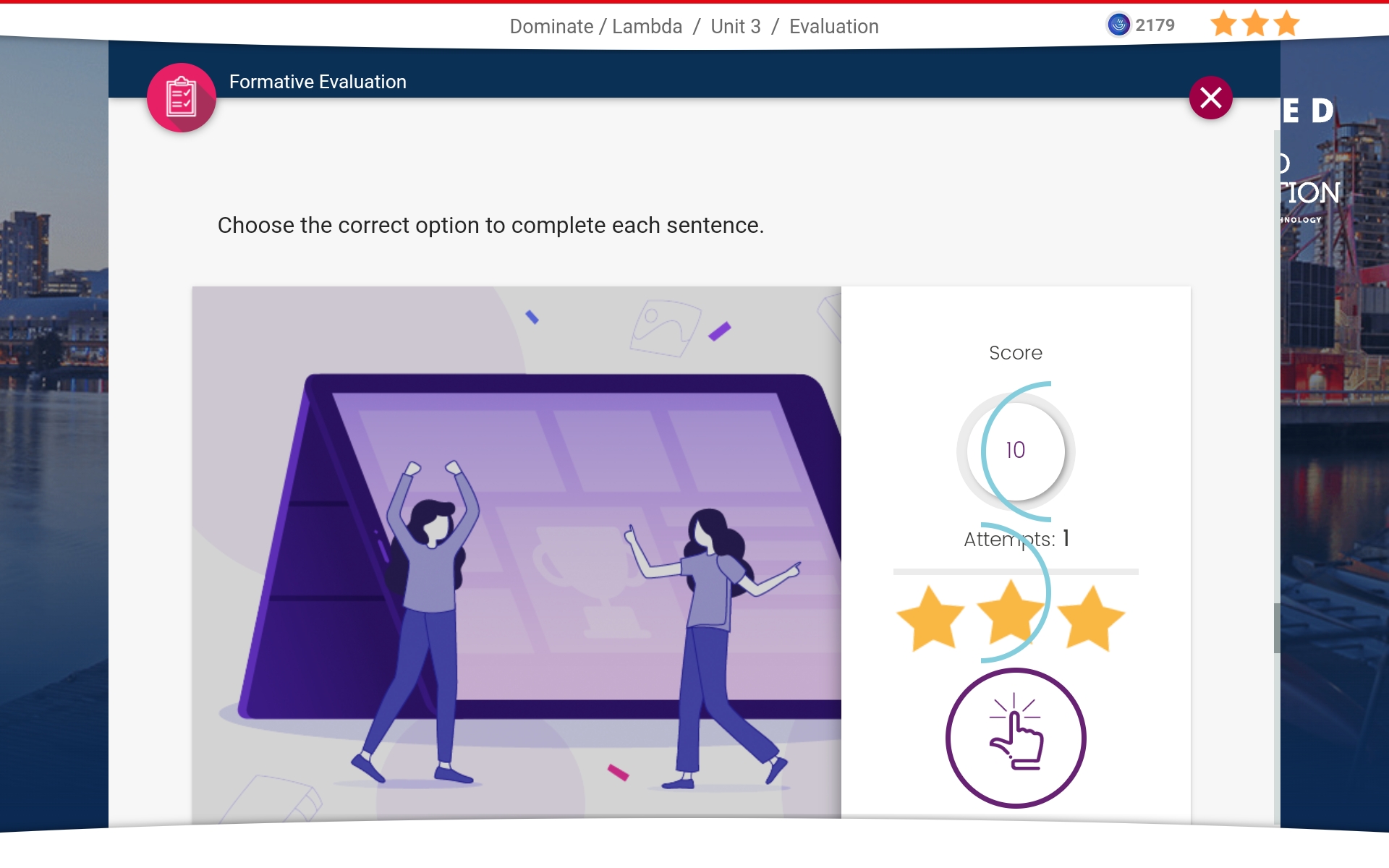This screenshot has height=868, width=1389.
Task: Click the celebration illustration image
Action: click(x=517, y=553)
